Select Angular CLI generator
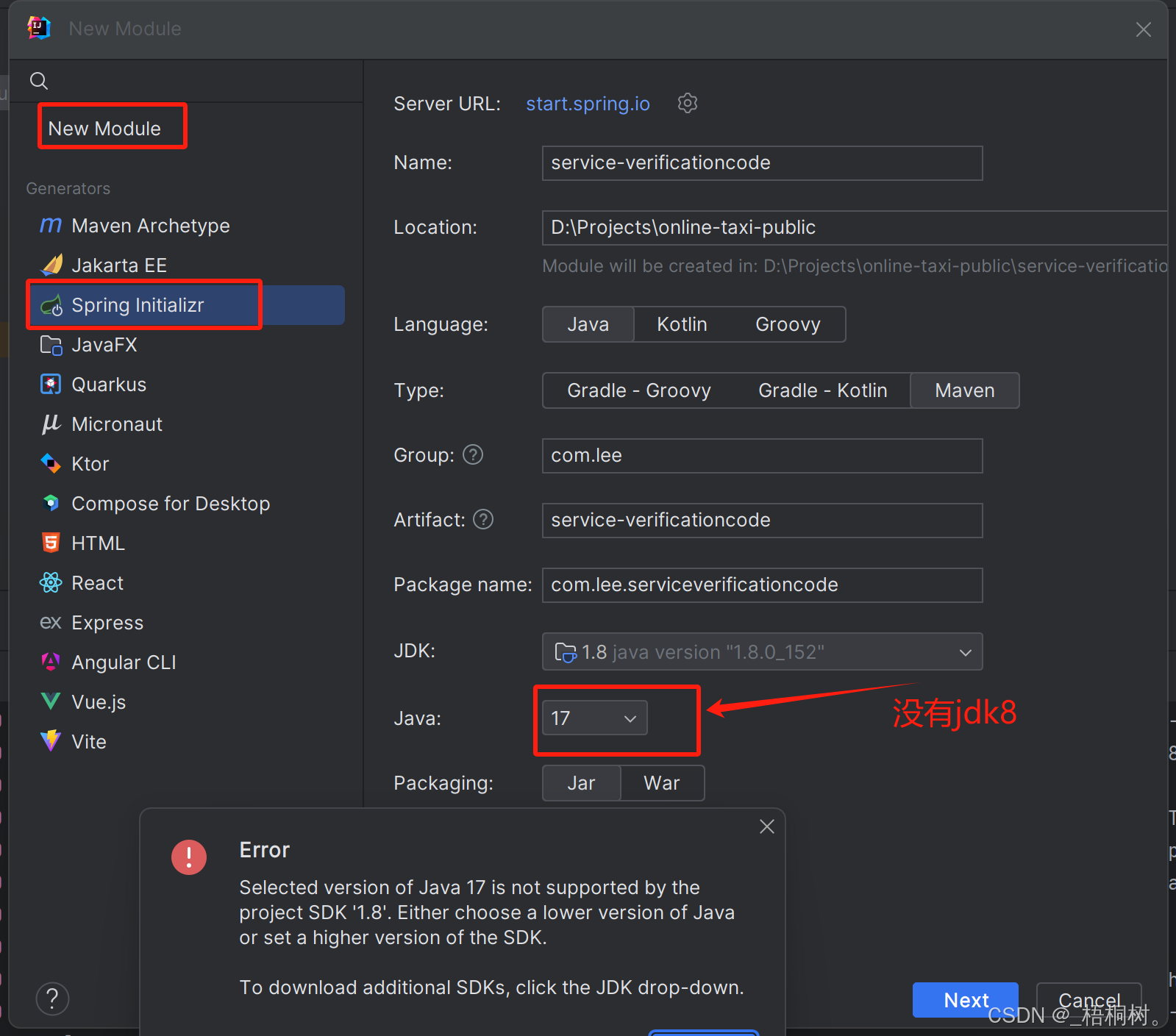The image size is (1176, 1036). [185, 662]
